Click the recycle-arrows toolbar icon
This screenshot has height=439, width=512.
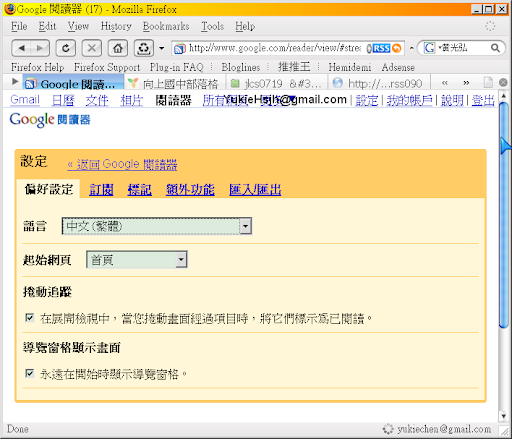coord(144,49)
